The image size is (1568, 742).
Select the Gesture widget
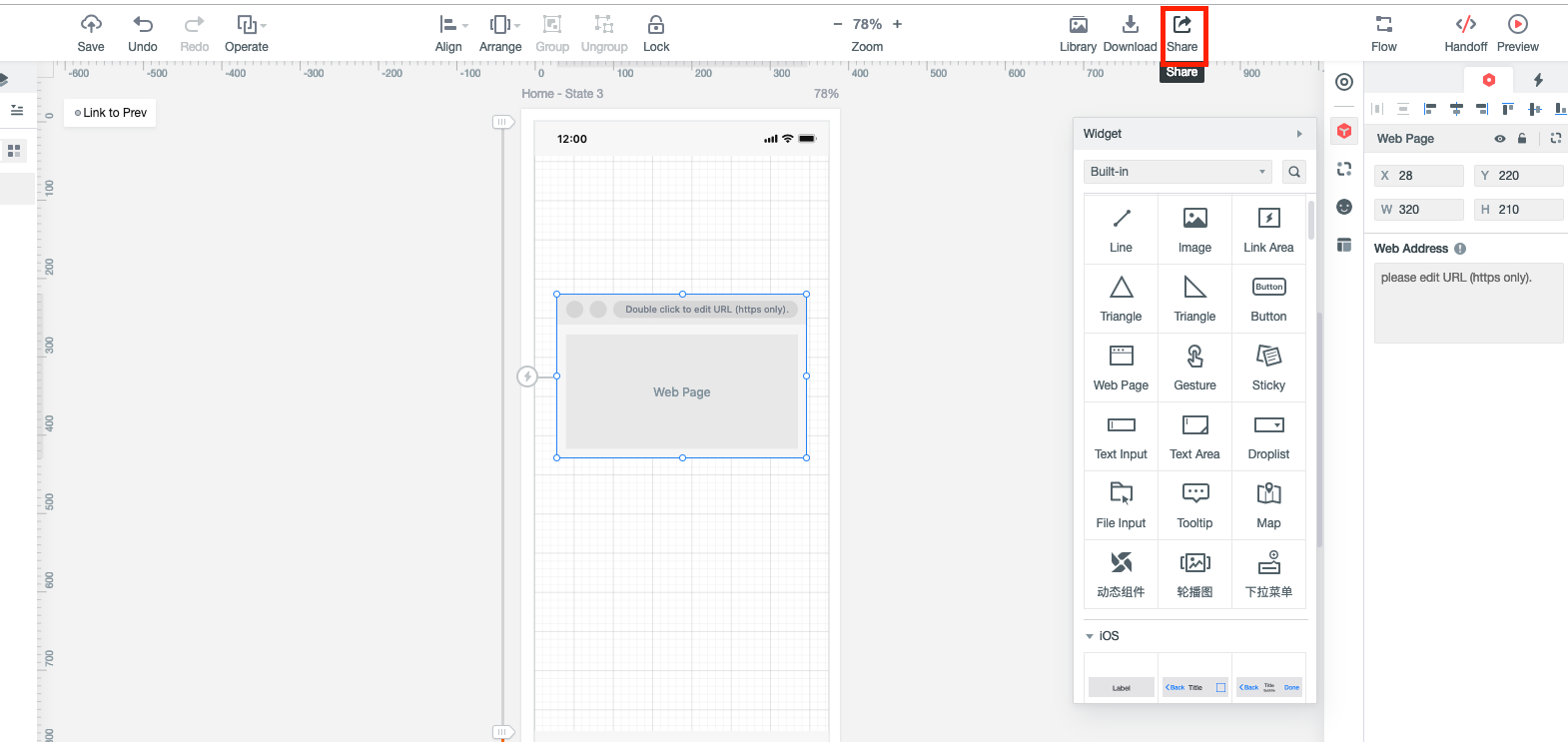click(x=1195, y=368)
